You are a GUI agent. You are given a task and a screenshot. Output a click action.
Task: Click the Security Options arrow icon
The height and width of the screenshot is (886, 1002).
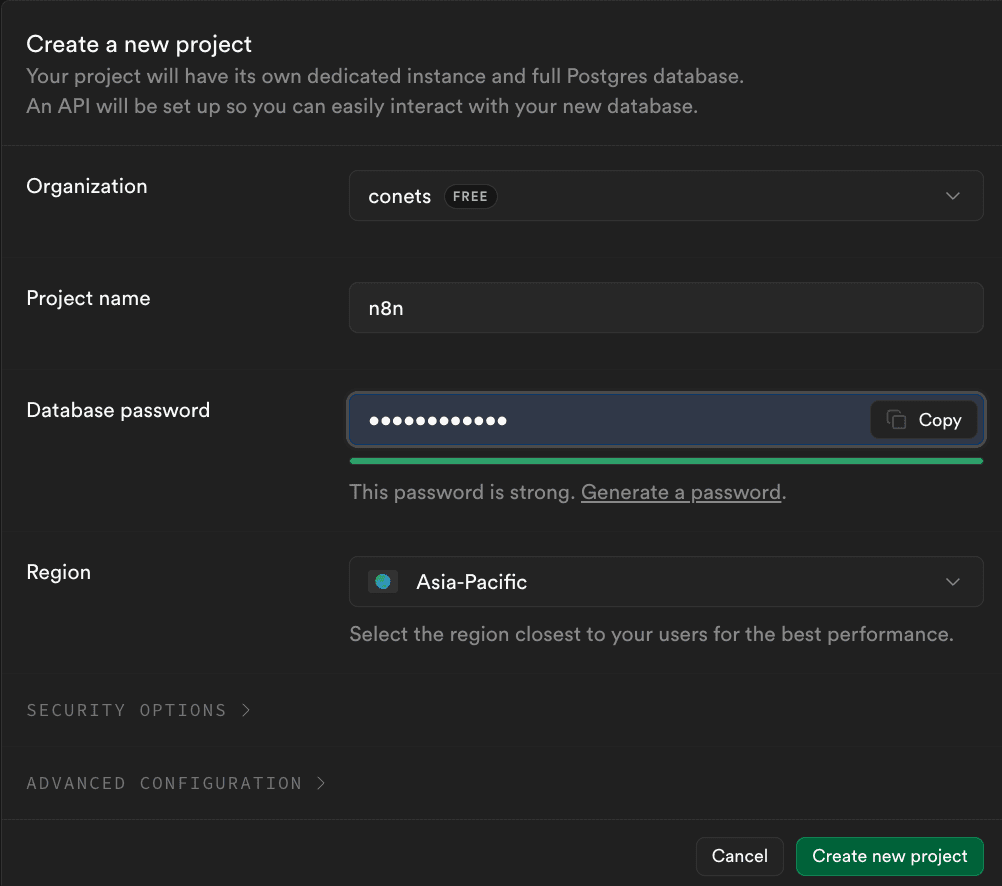point(246,710)
